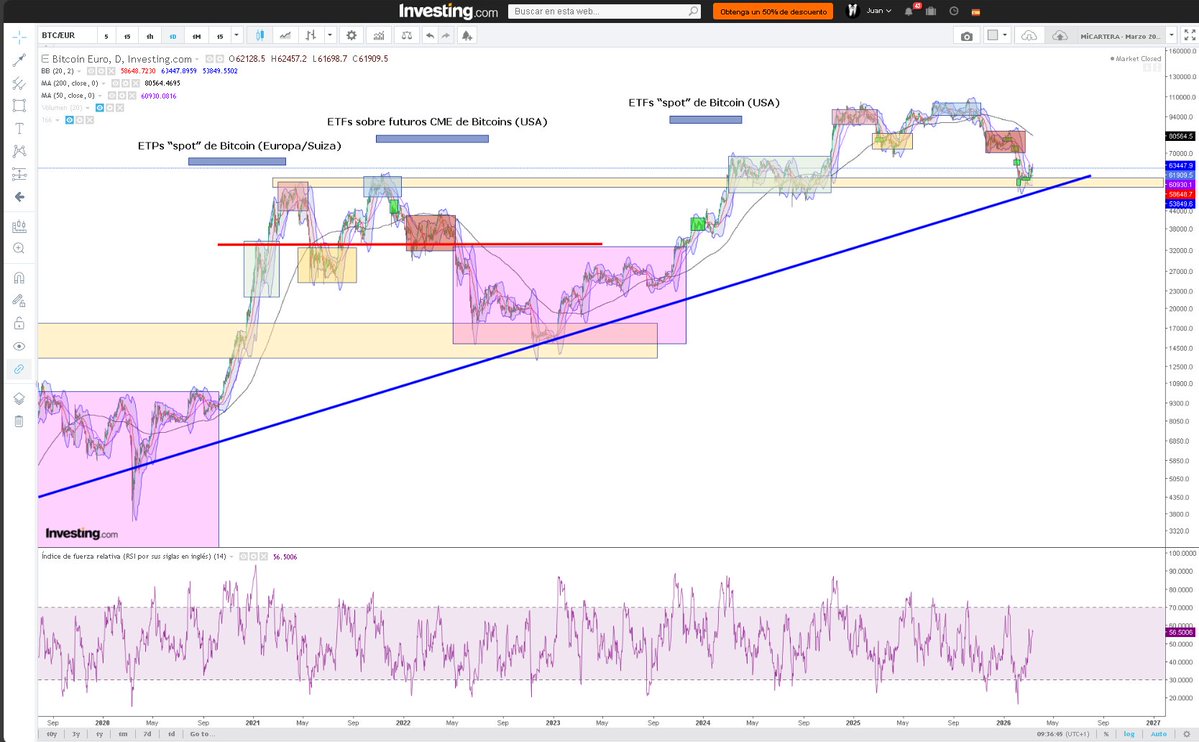Toggle visibility of all drawings with the eye icon

(x=17, y=345)
